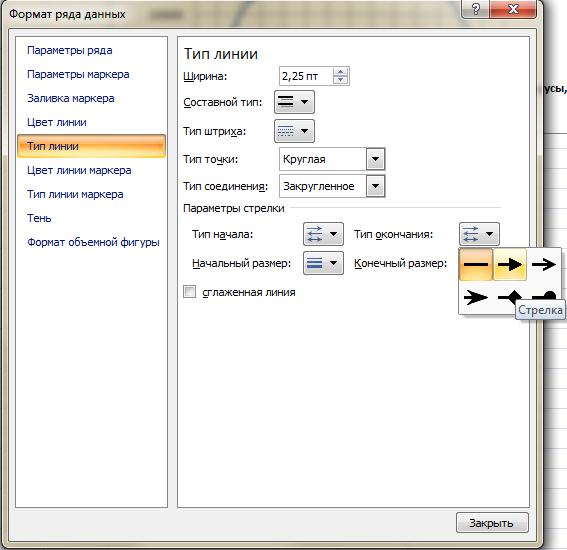Image resolution: width=567 pixels, height=550 pixels.
Task: Open the Составной тип compound type dropdown
Action: pyautogui.click(x=294, y=102)
